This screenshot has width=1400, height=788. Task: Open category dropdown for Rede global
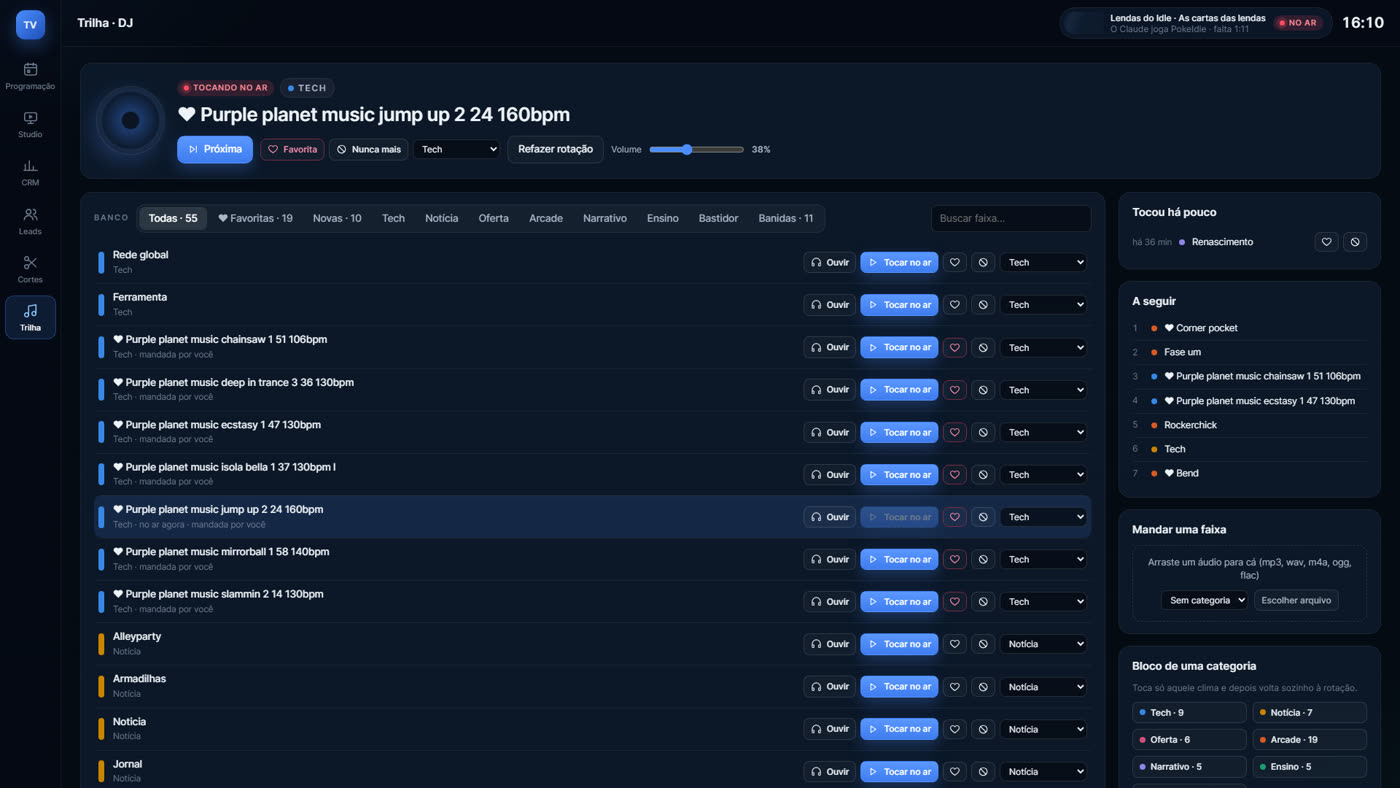[1044, 263]
